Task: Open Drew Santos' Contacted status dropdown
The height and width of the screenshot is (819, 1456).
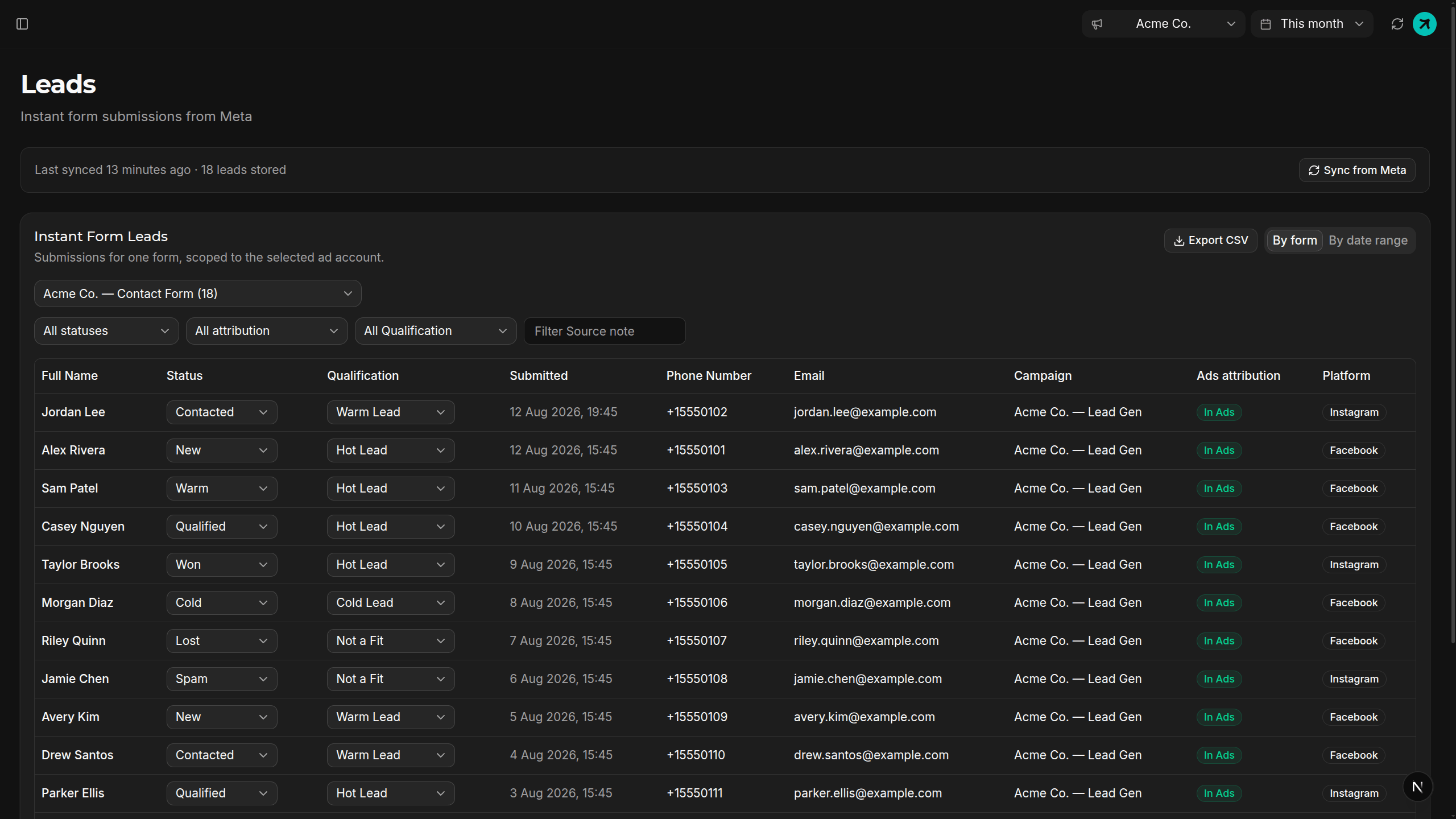Action: [x=222, y=755]
